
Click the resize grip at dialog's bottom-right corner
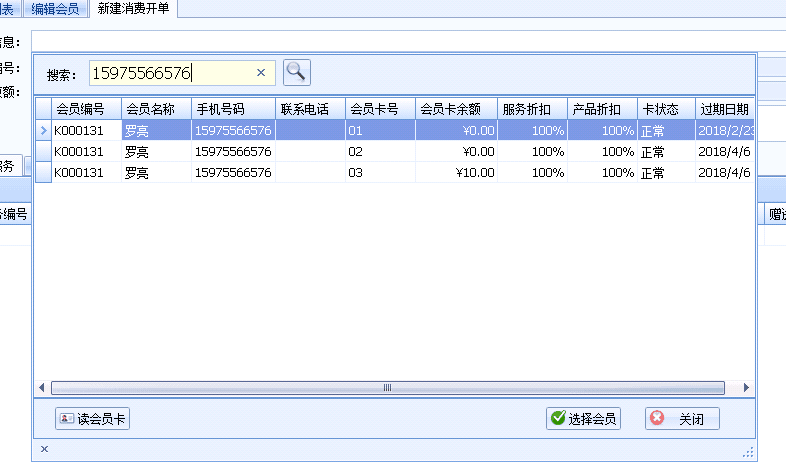click(746, 451)
